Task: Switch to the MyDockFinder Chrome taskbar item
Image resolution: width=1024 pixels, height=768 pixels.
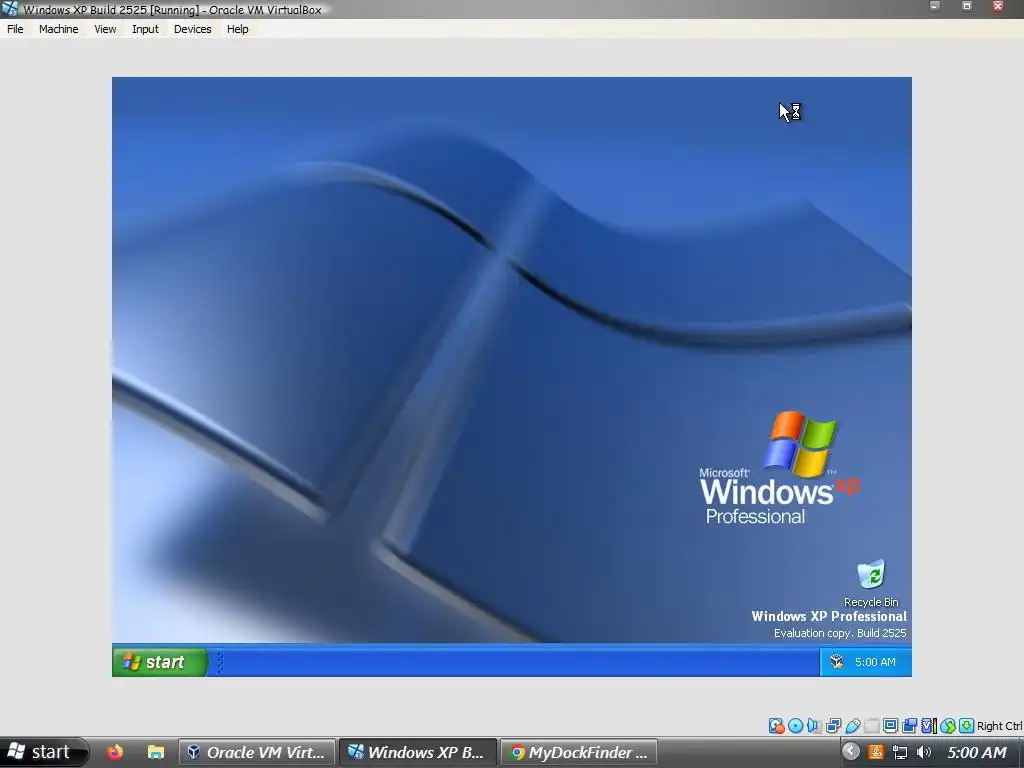Action: (x=579, y=752)
